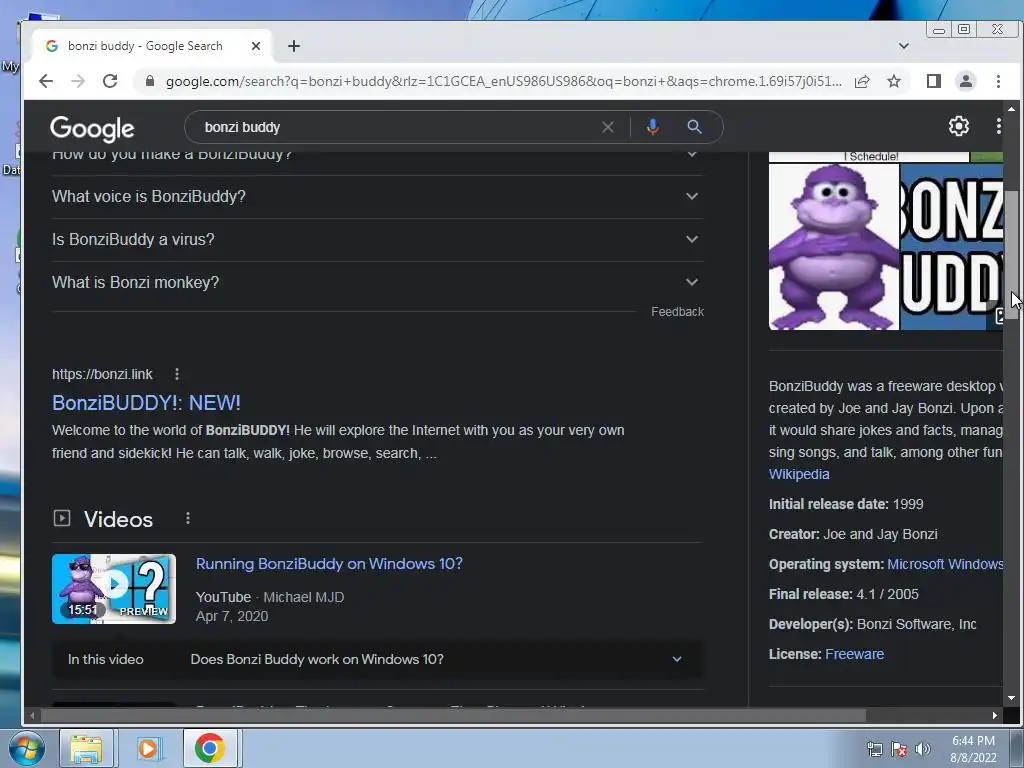Launch Windows Media Player from the taskbar
The width and height of the screenshot is (1024, 768).
[x=148, y=748]
